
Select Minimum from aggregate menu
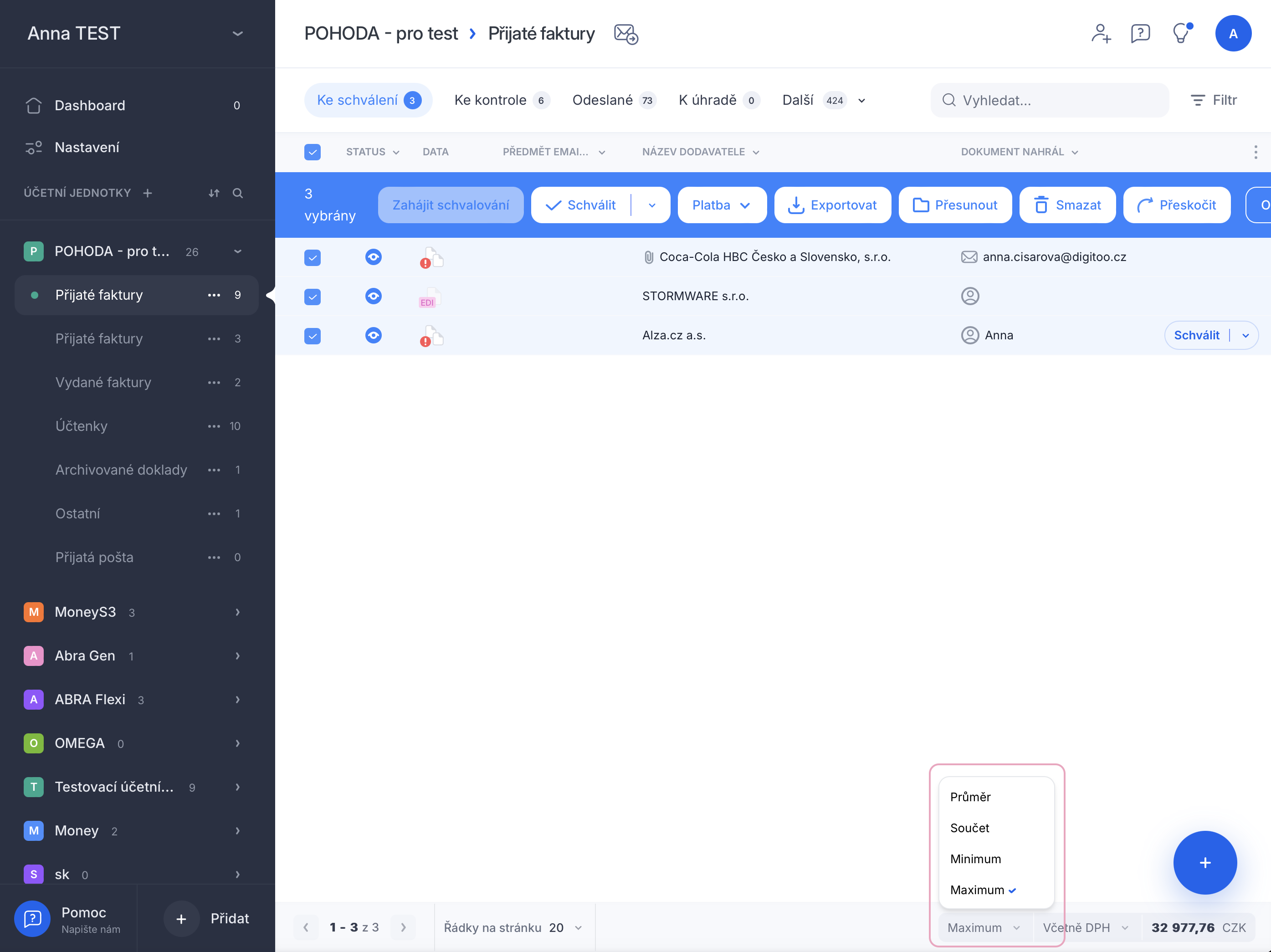996,859
